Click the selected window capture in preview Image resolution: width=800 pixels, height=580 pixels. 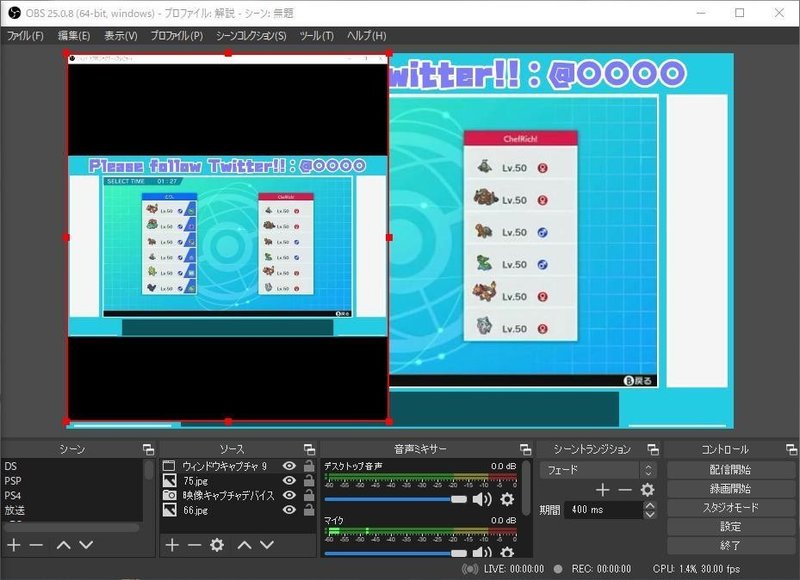[x=228, y=237]
